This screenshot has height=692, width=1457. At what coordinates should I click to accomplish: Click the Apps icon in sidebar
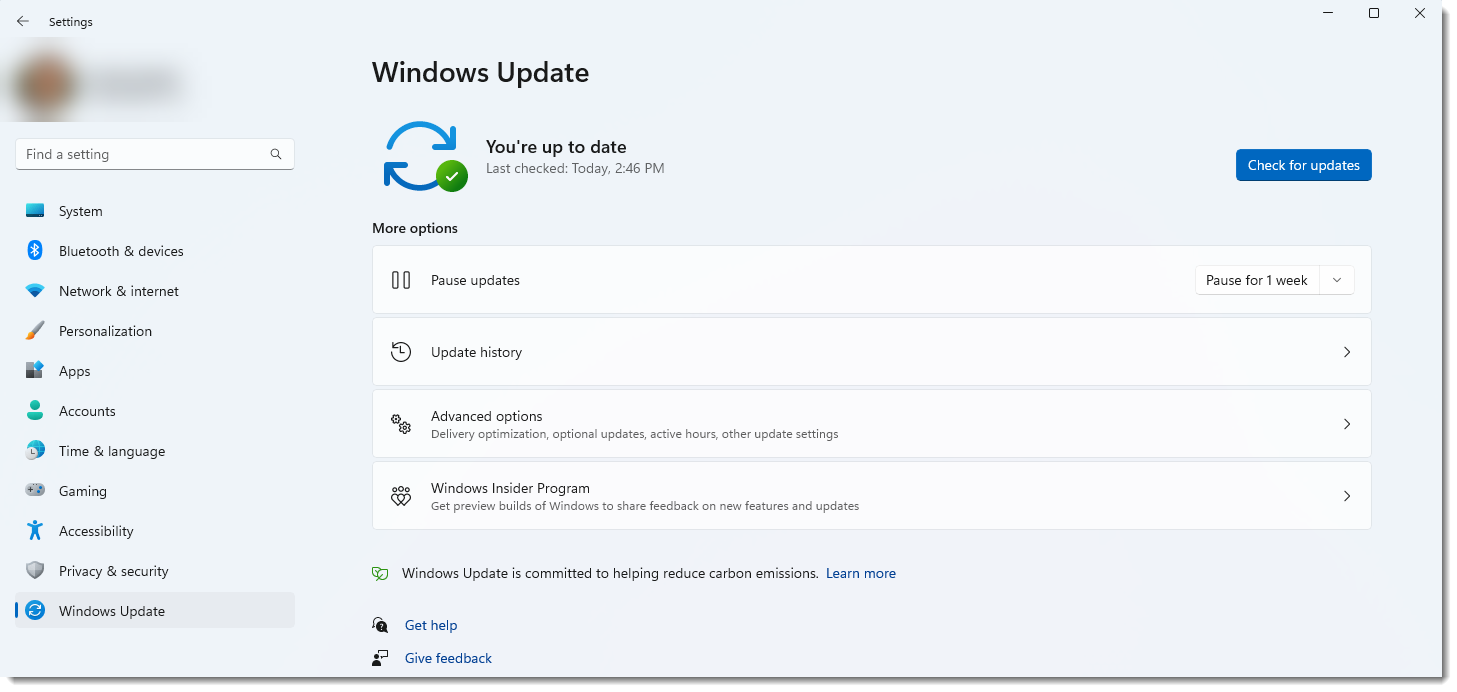35,371
